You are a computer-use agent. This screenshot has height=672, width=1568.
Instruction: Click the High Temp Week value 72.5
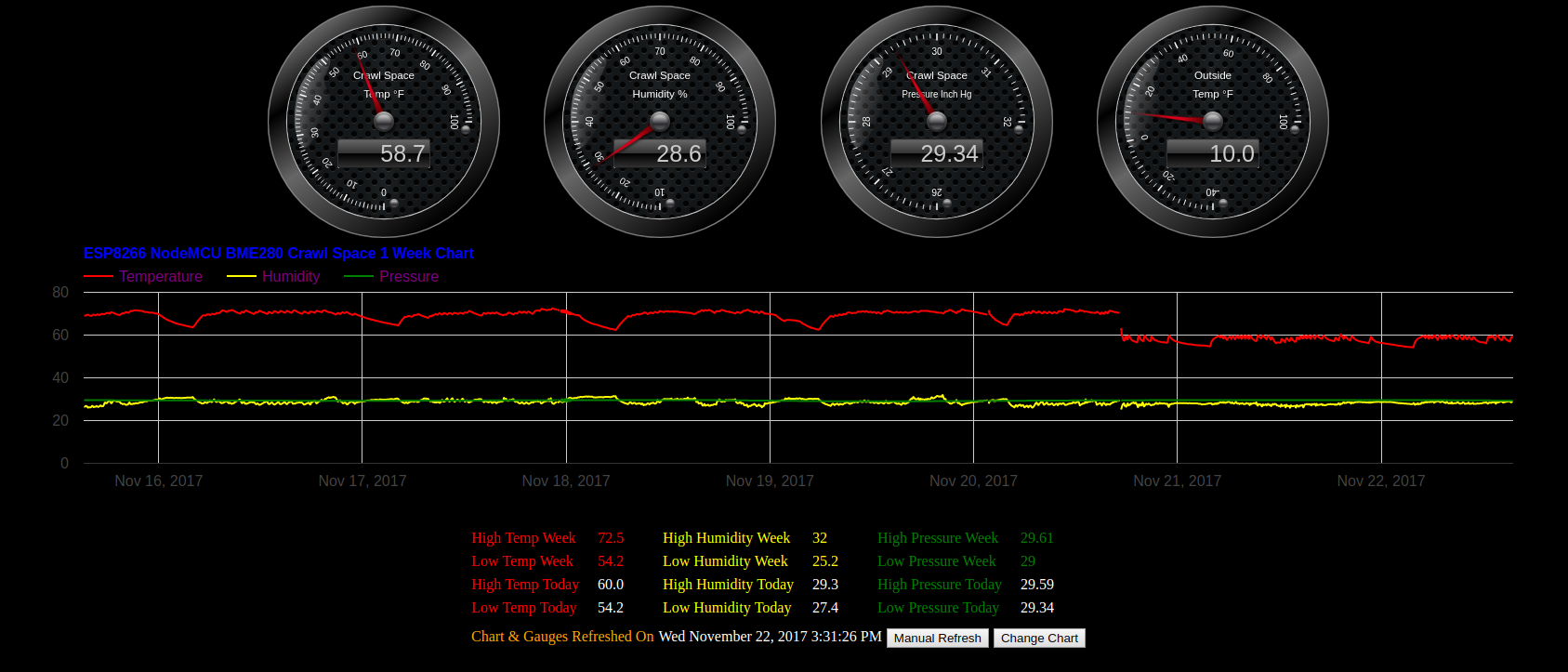click(x=611, y=538)
